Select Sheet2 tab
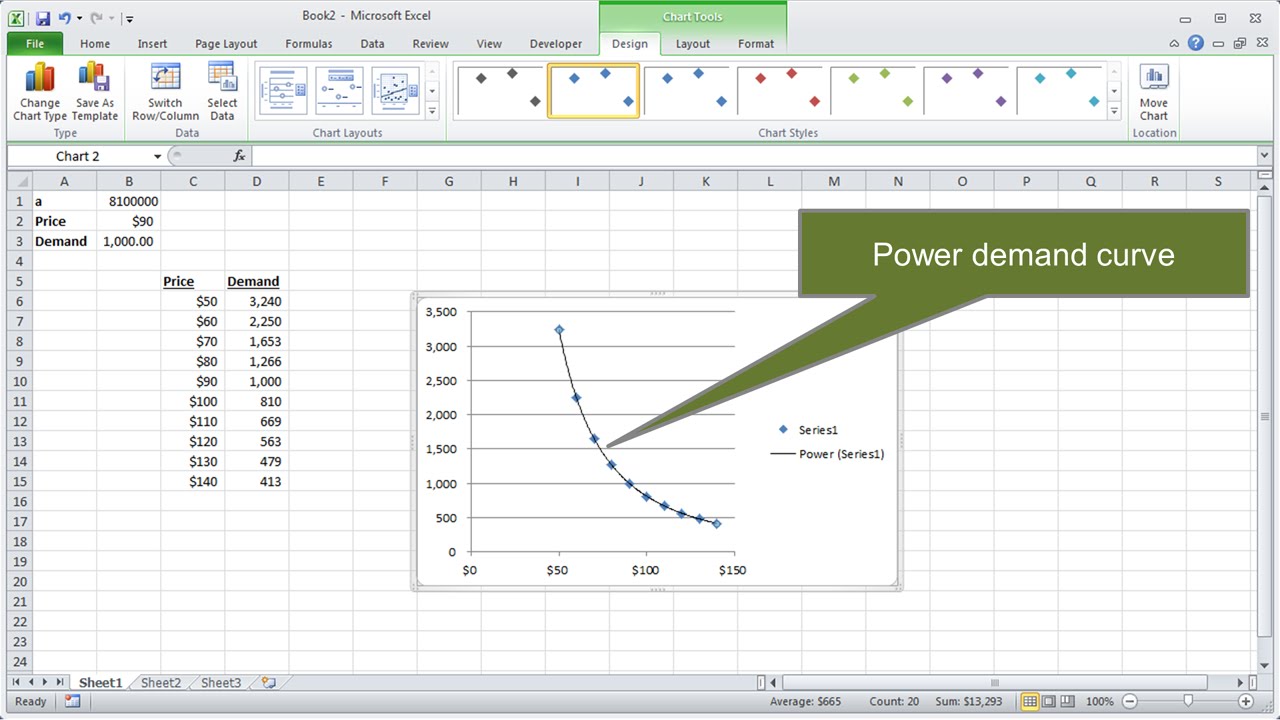Viewport: 1280px width, 720px height. (x=161, y=683)
